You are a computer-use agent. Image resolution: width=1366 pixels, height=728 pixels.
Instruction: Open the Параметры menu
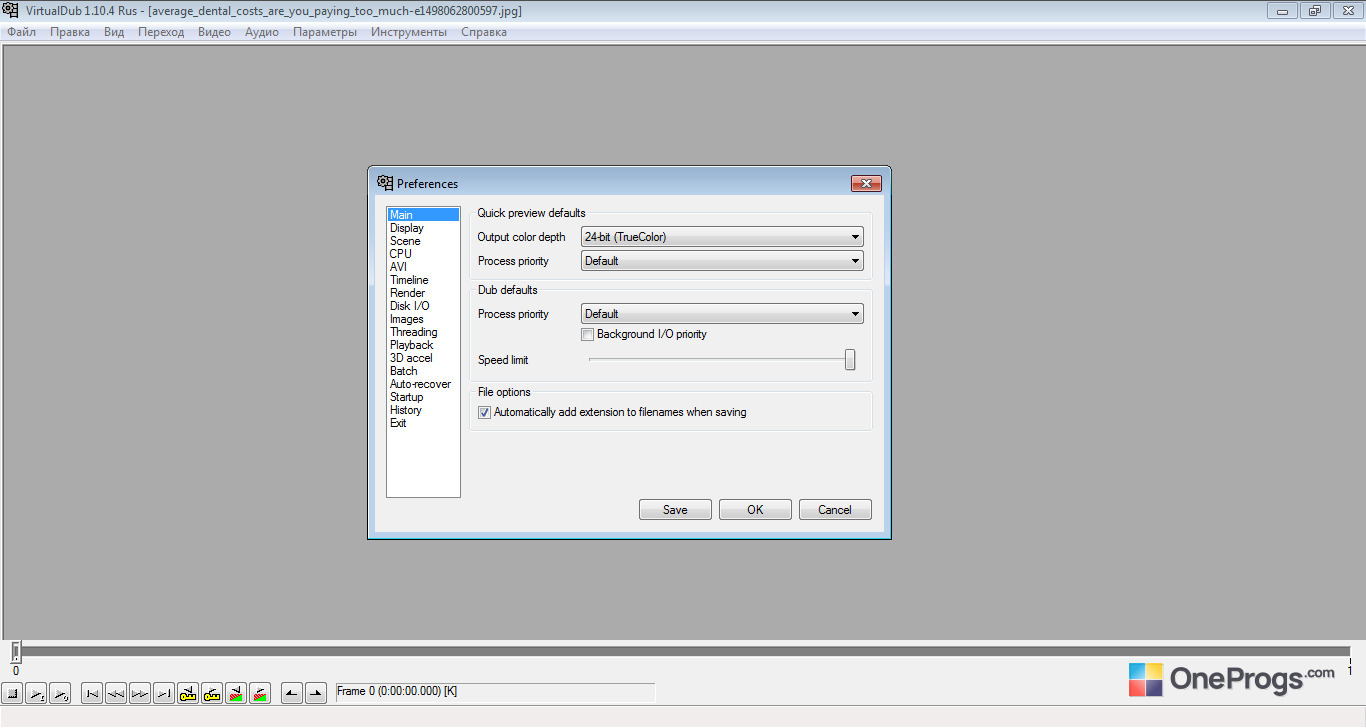click(325, 32)
